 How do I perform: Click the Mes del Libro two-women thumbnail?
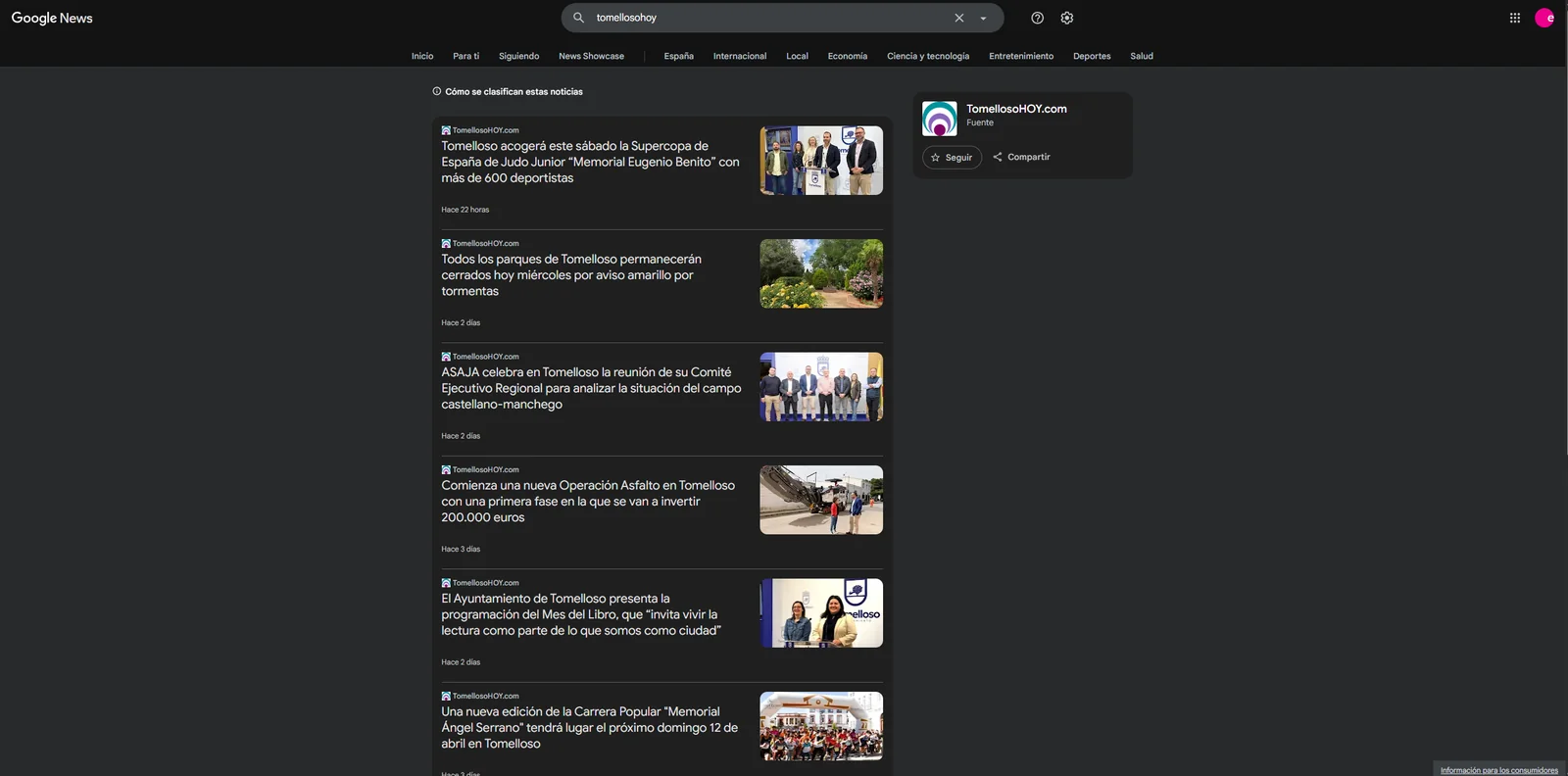pos(821,613)
